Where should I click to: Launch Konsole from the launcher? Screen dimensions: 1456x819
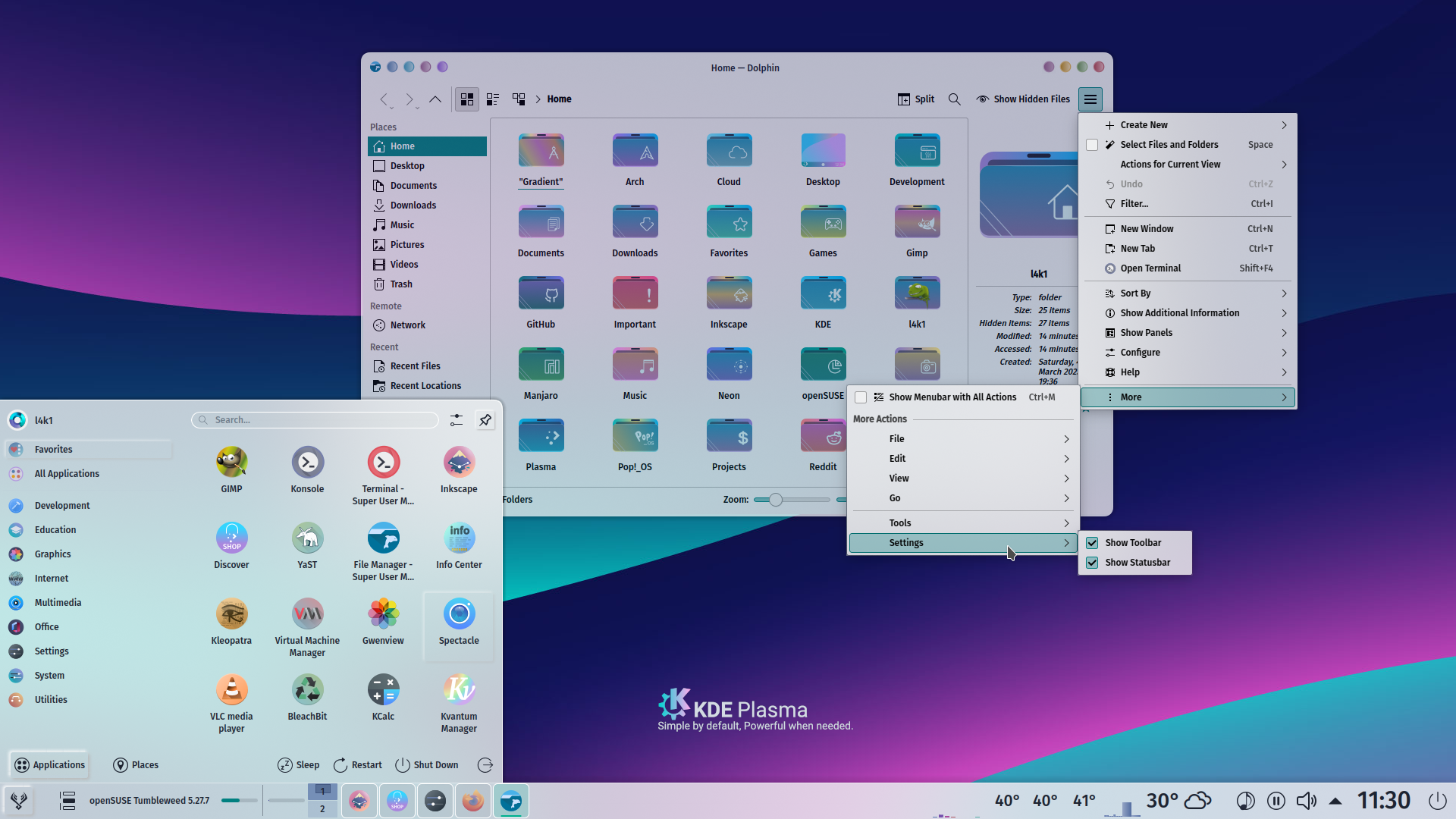tap(307, 470)
